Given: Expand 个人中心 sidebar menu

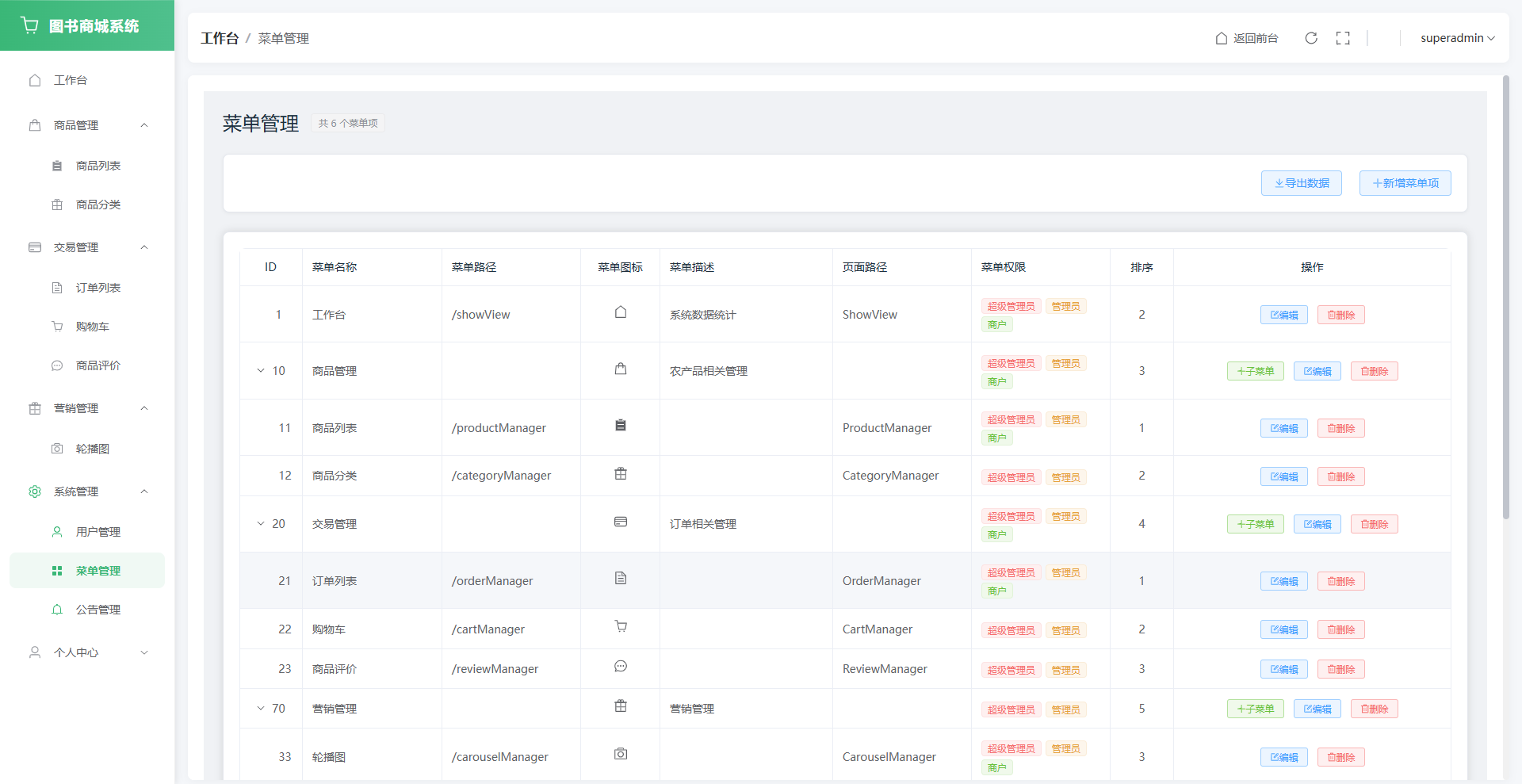Looking at the screenshot, I should 144,652.
